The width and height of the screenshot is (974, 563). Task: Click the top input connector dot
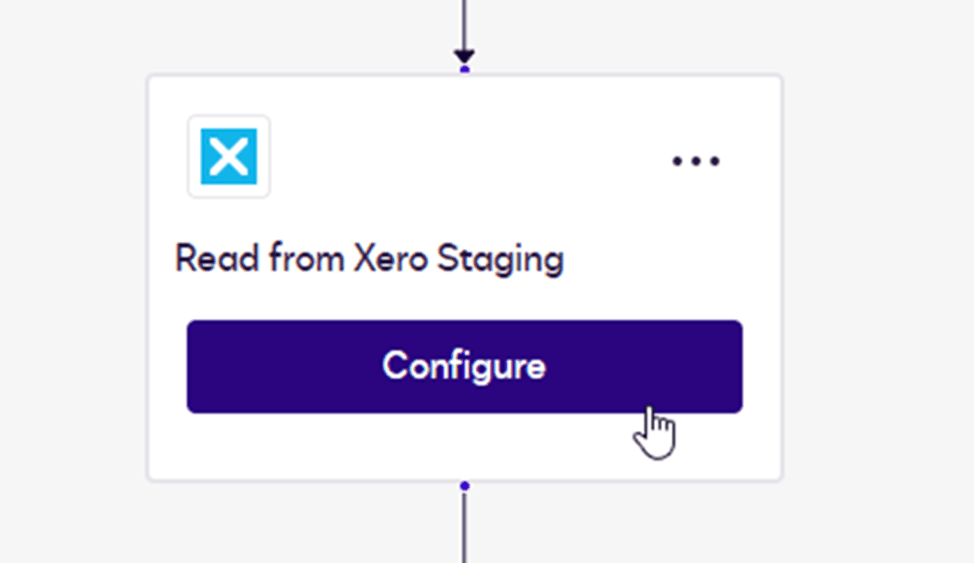point(464,70)
